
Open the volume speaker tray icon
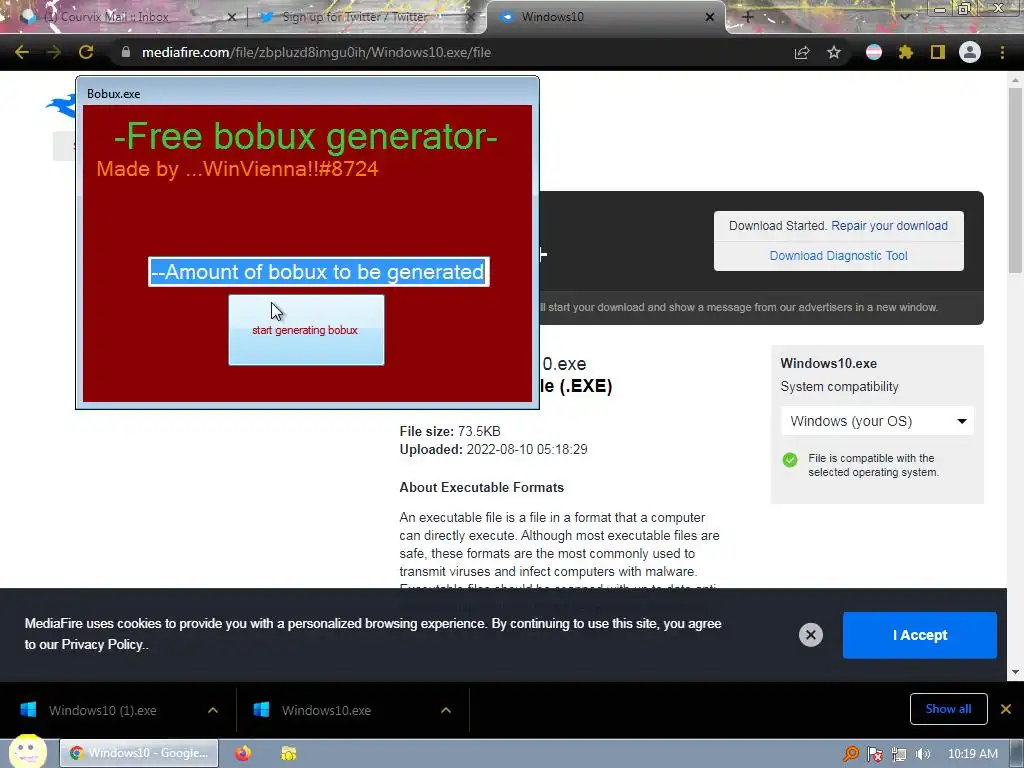922,754
